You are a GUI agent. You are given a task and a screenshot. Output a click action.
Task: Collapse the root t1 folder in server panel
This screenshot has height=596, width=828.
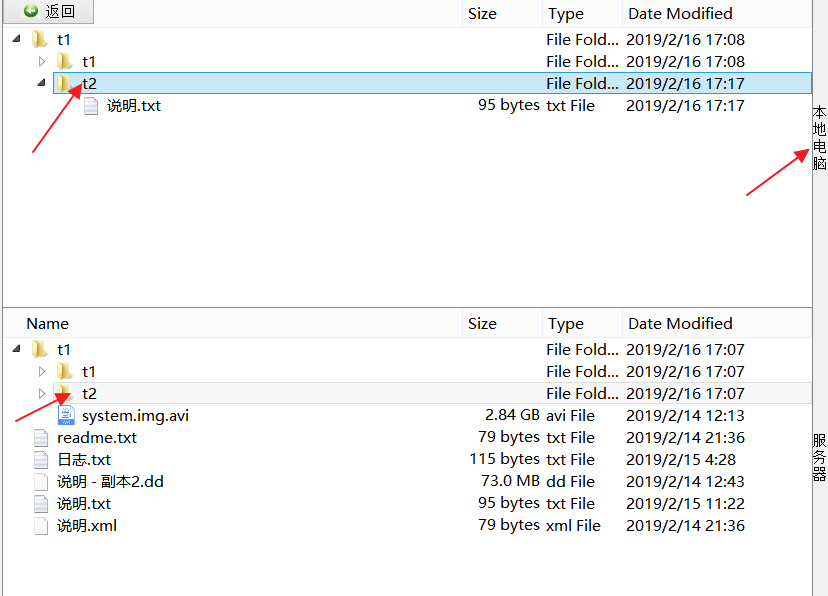[16, 348]
